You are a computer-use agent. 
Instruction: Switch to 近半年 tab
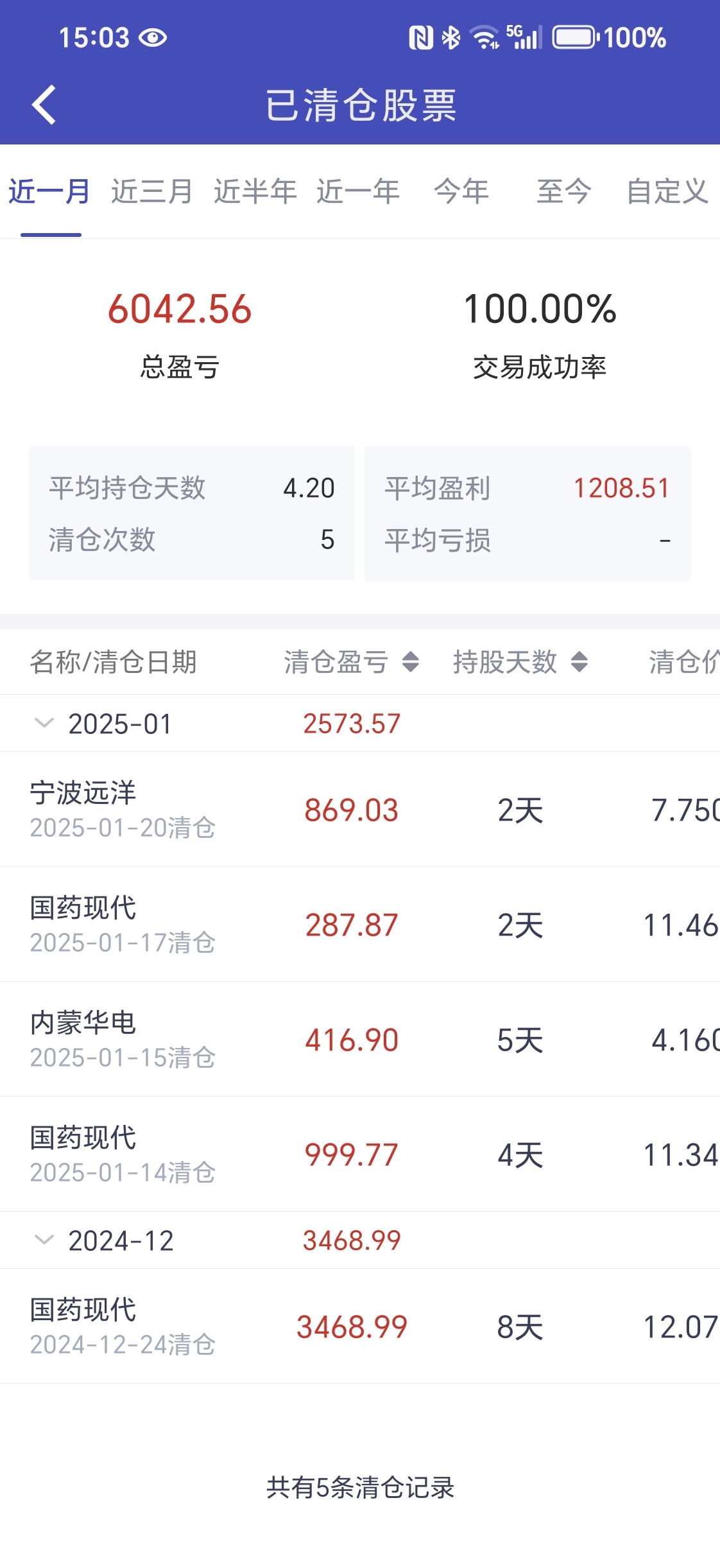(x=255, y=191)
